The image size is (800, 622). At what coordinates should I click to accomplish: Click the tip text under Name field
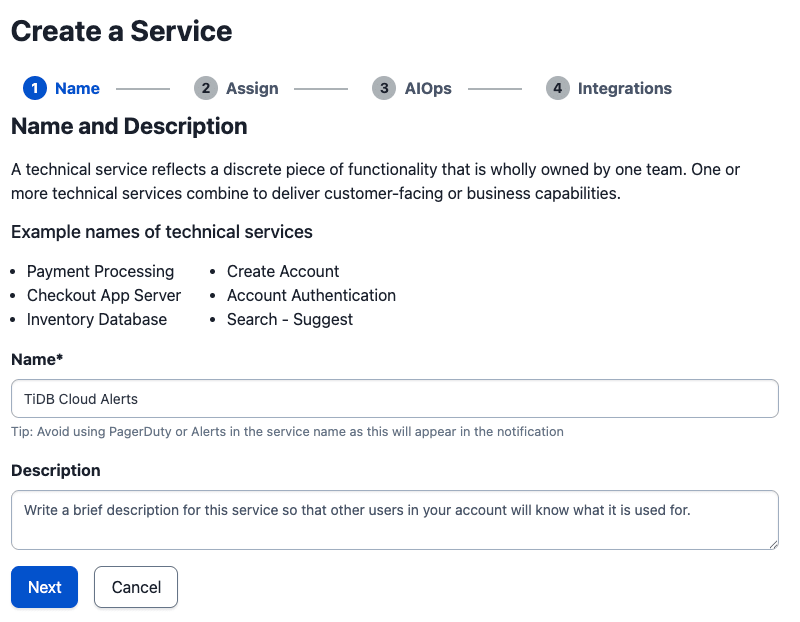pos(287,432)
